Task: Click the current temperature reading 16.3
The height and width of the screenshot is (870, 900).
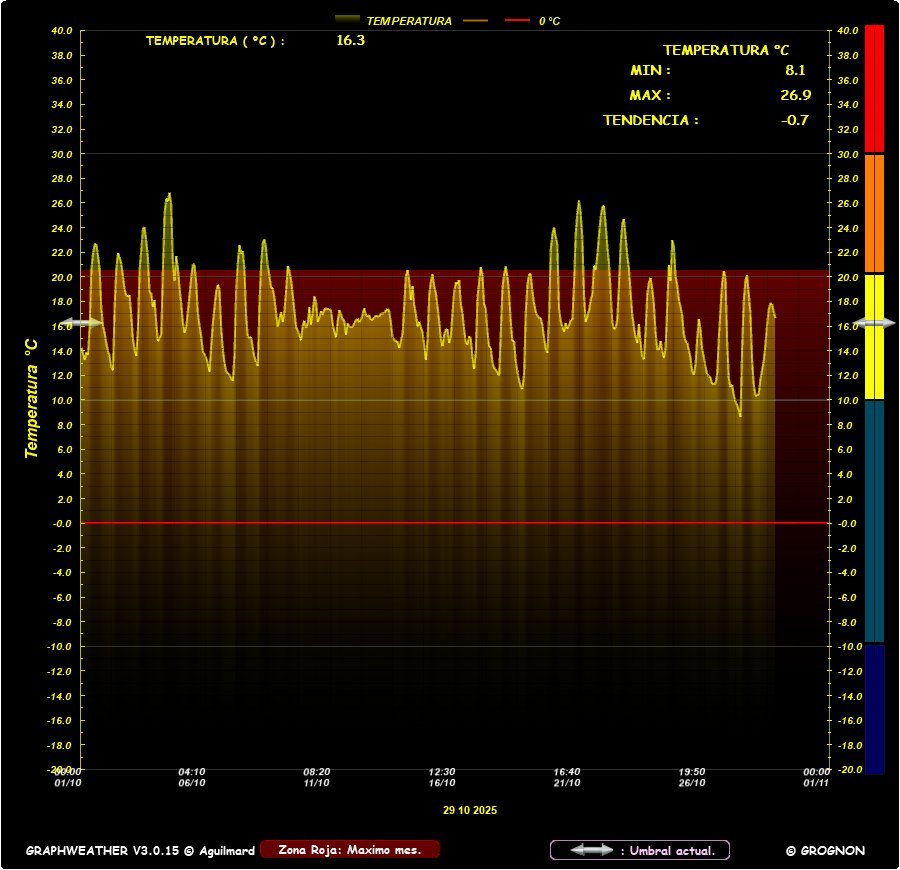Action: pos(351,41)
